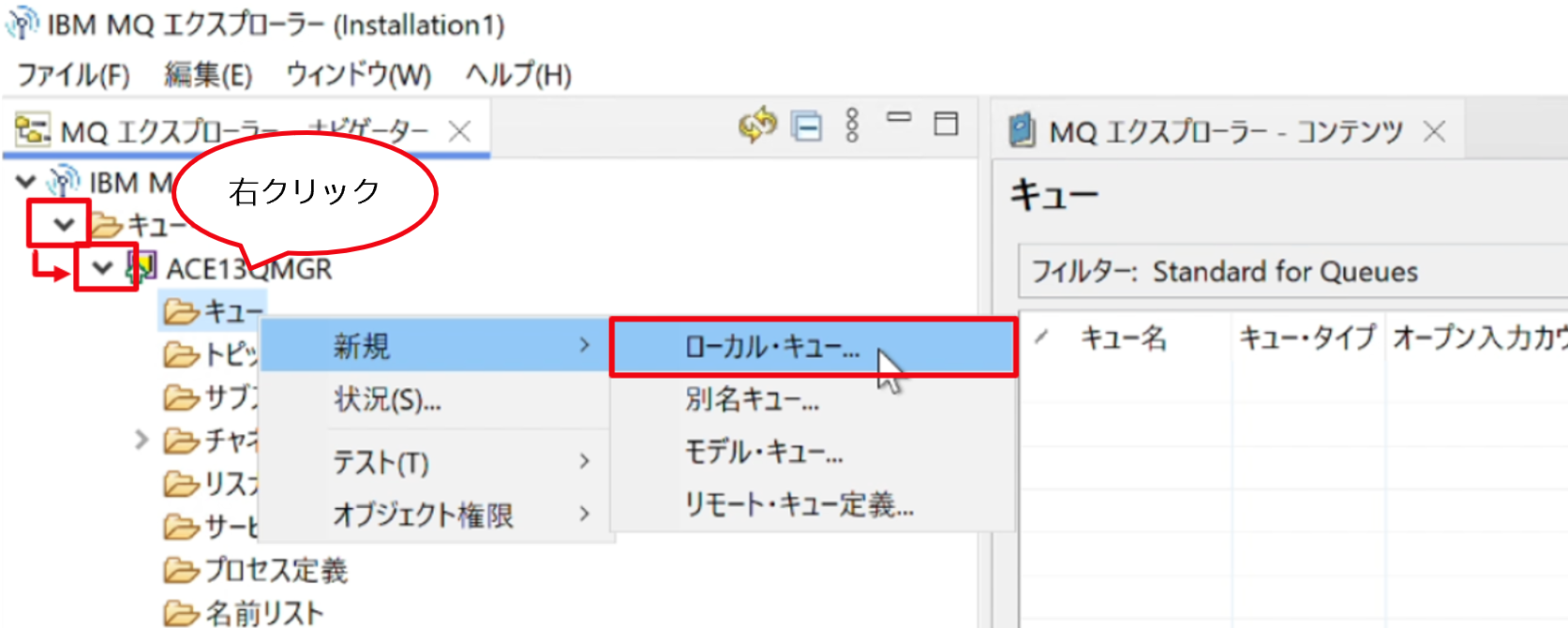The height and width of the screenshot is (628, 1568).
Task: Click the ACE13QMGR queue manager icon
Action: click(141, 268)
